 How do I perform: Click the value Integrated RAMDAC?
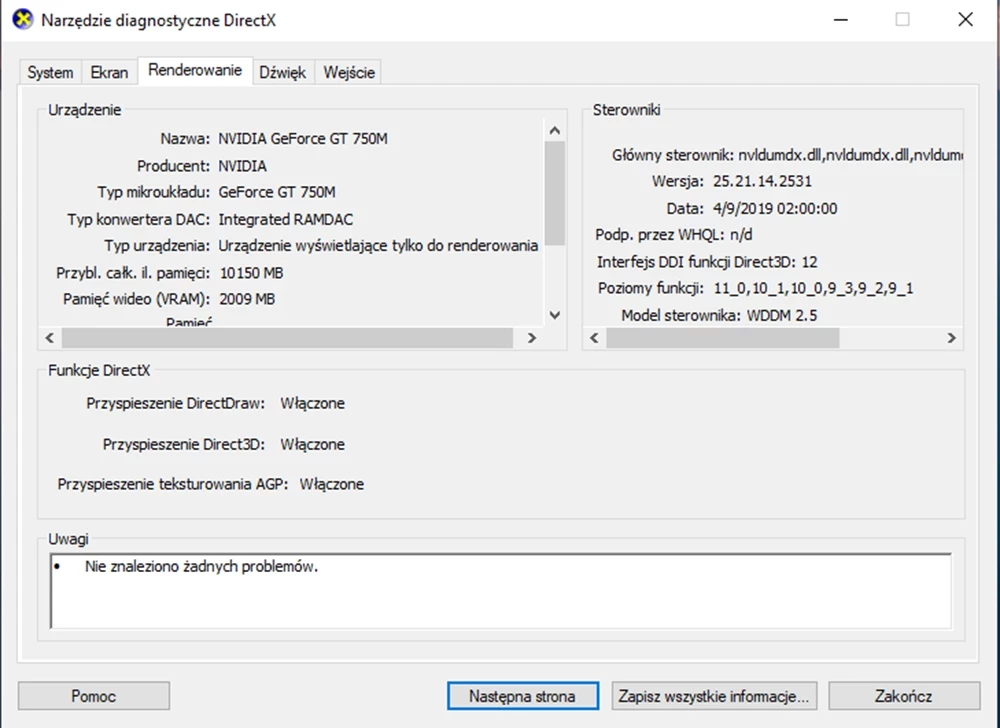[x=286, y=219]
